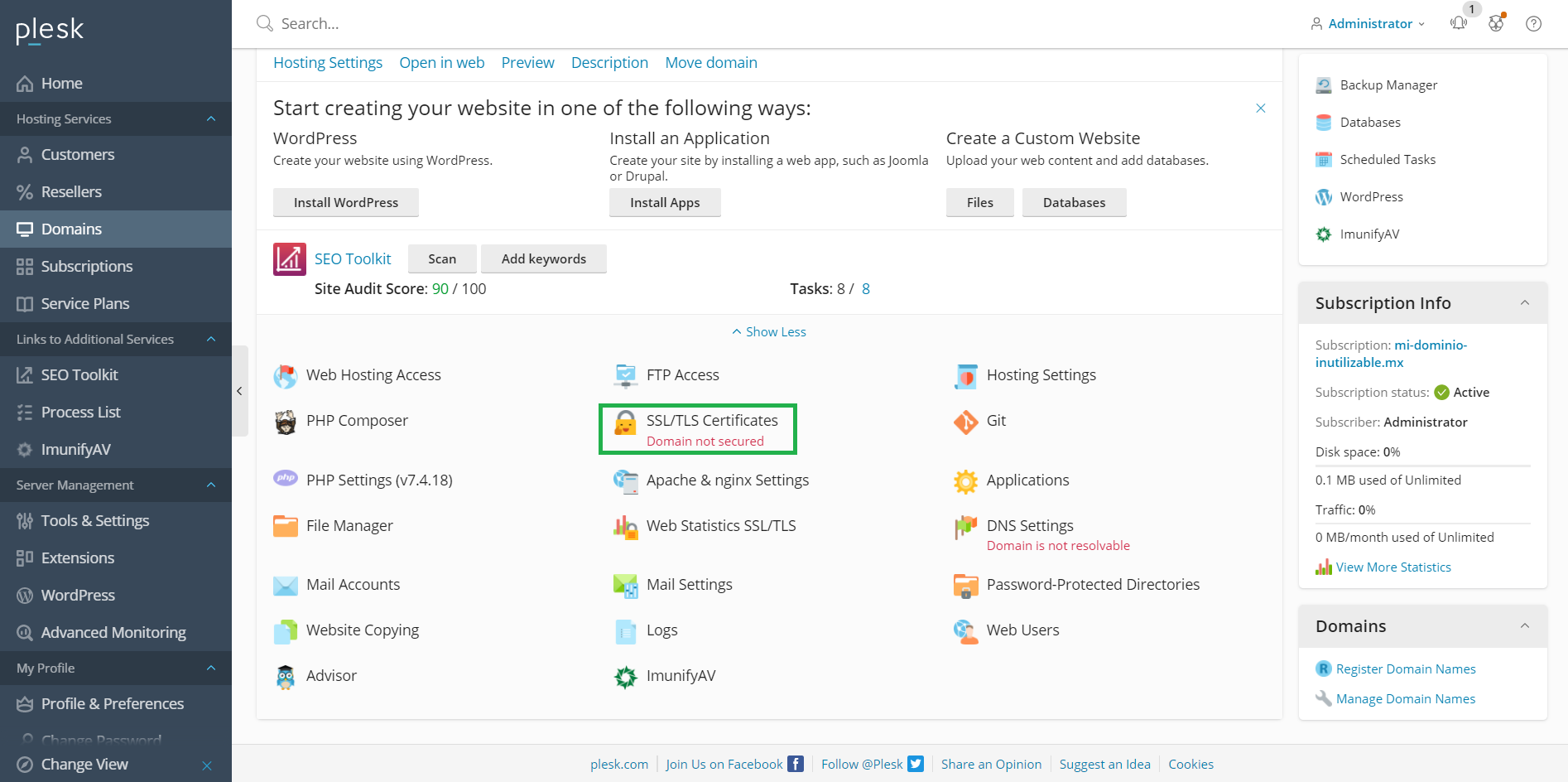Screen dimensions: 1568x782
Task: Open ImunifyAV icon in main panel
Action: (626, 677)
